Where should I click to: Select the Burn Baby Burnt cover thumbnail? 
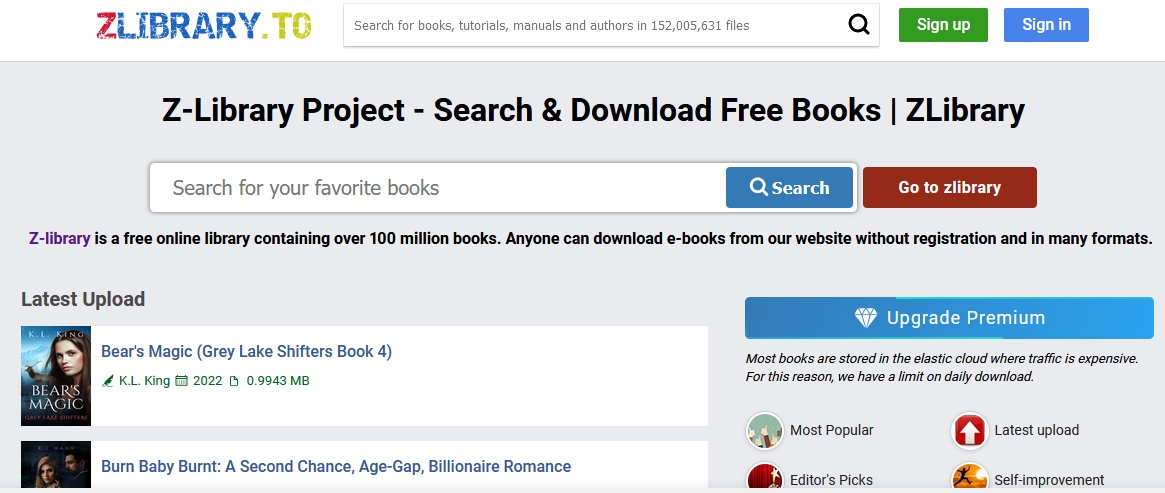click(x=56, y=466)
